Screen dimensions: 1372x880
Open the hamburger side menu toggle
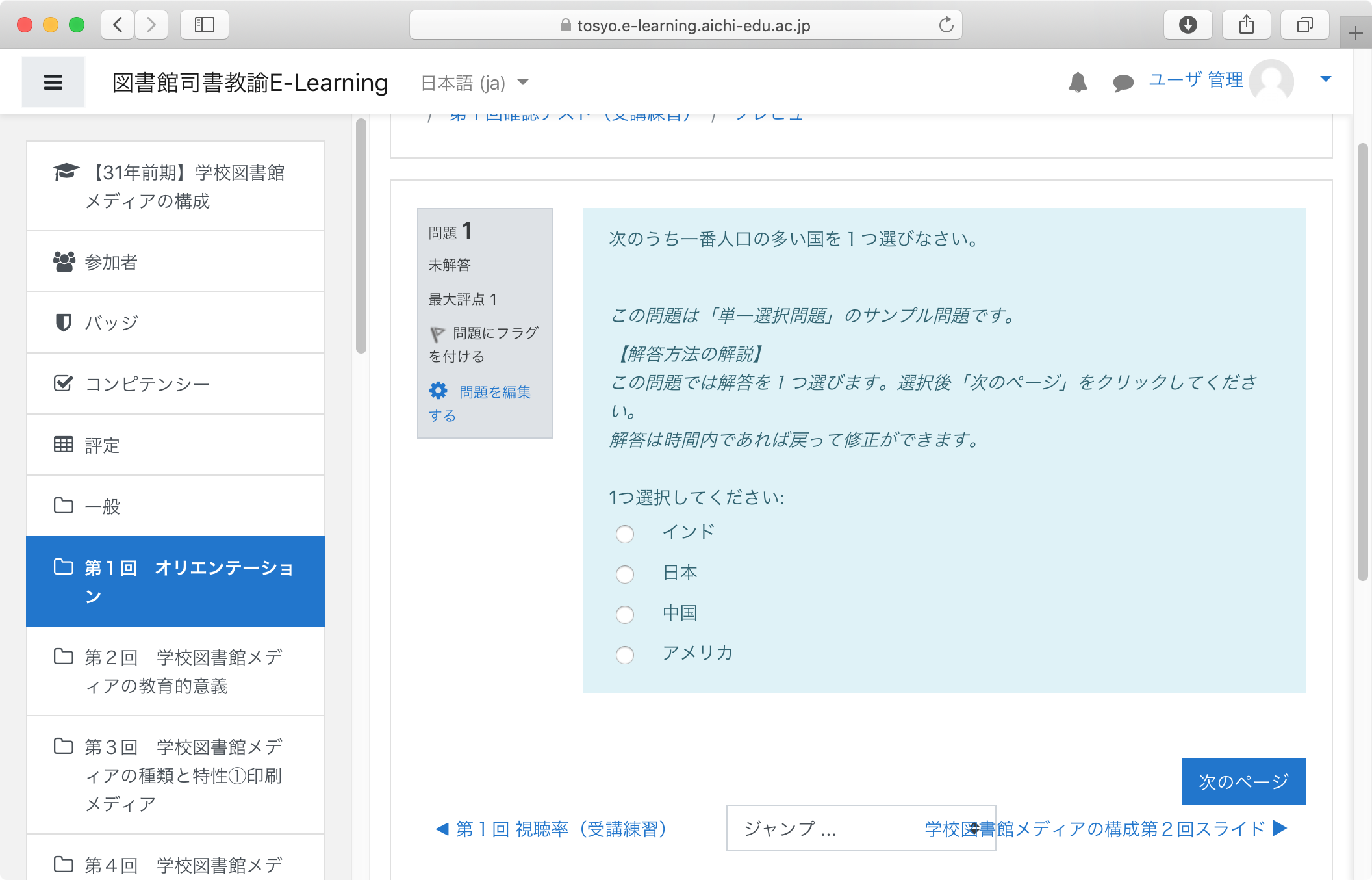click(x=53, y=83)
